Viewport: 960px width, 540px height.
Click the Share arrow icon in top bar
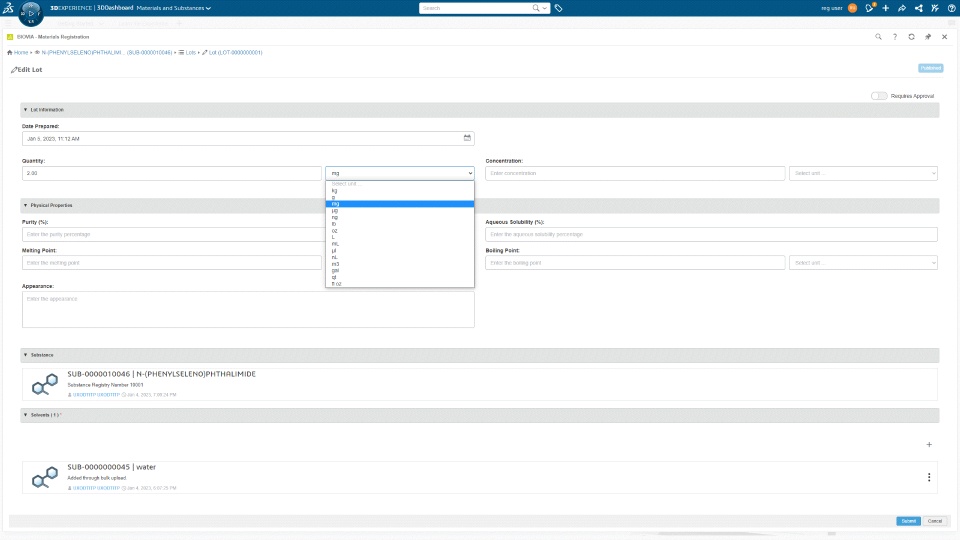[902, 8]
